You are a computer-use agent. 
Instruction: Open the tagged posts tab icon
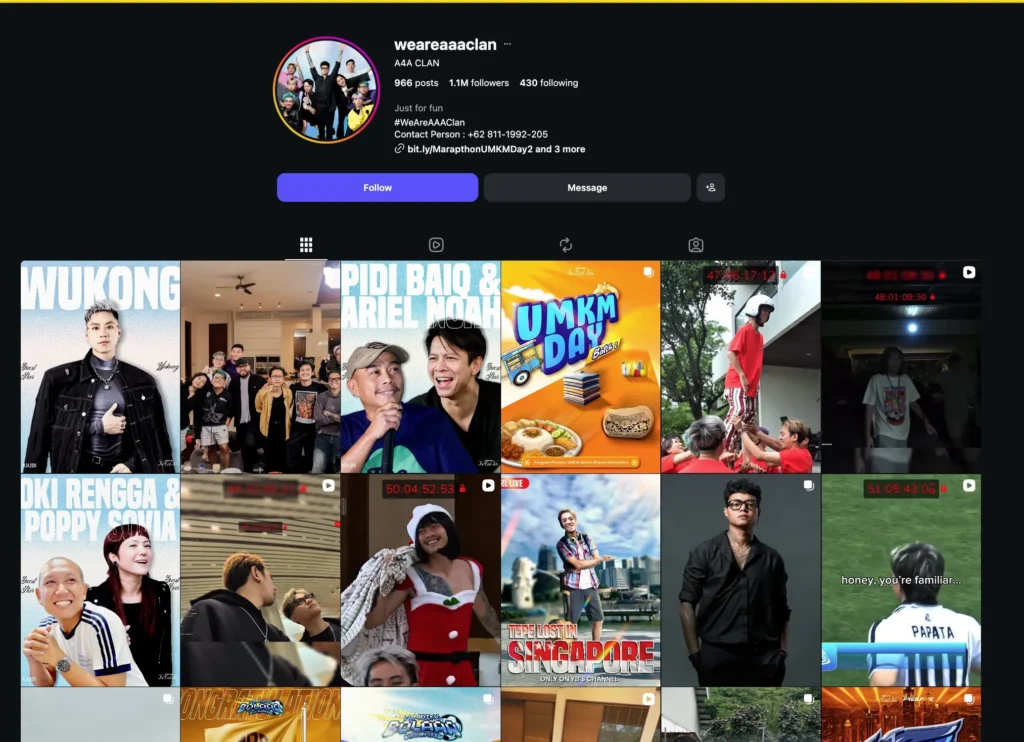695,245
